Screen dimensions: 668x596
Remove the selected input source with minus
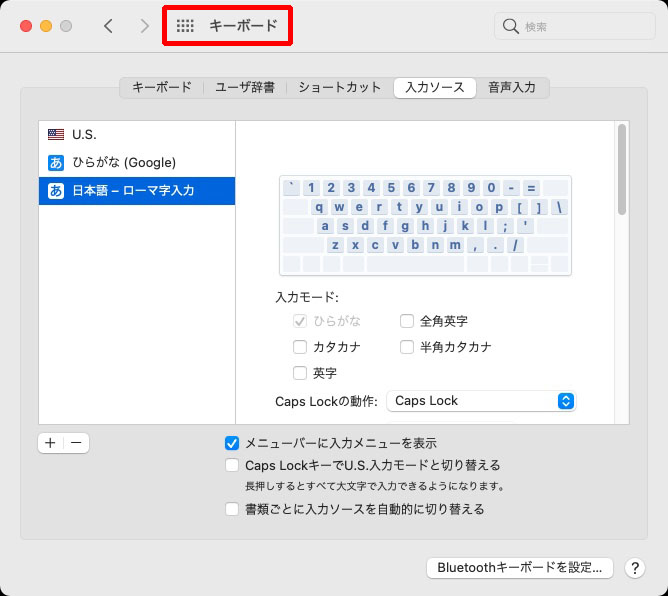pyautogui.click(x=76, y=443)
